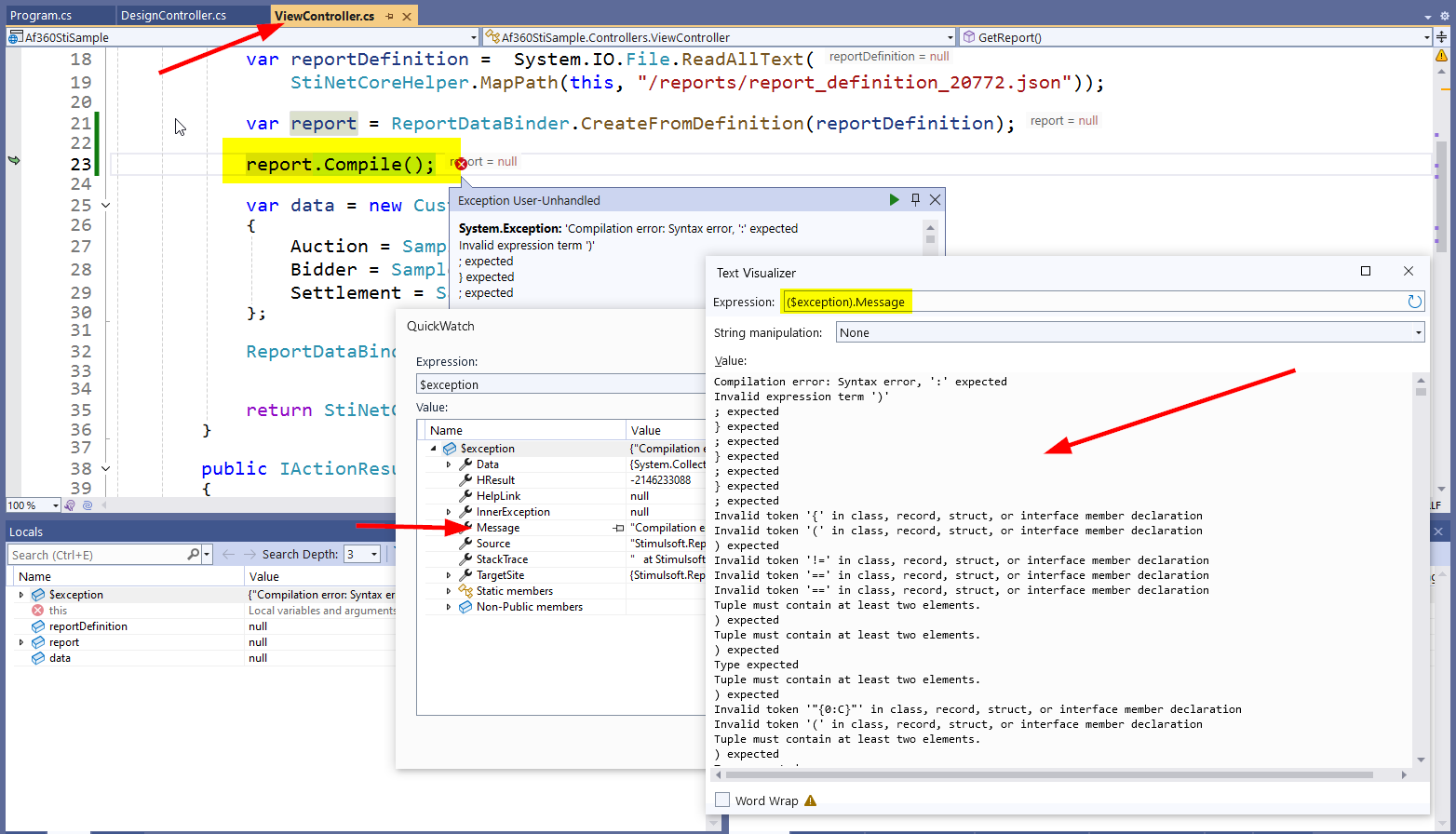
Task: Open the tab list overflow dropdown
Action: (x=1428, y=17)
